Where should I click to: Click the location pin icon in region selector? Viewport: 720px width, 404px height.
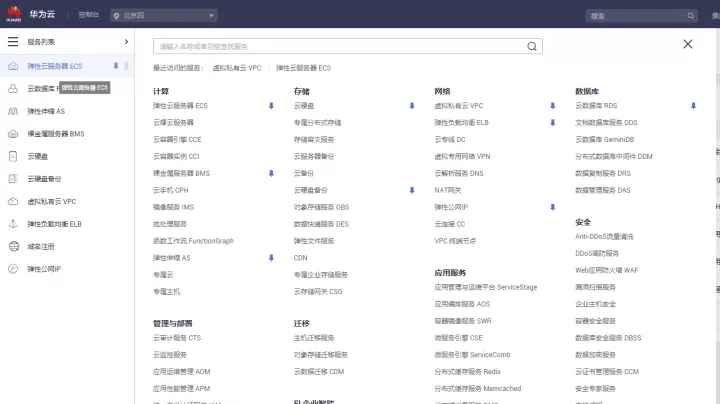116,16
